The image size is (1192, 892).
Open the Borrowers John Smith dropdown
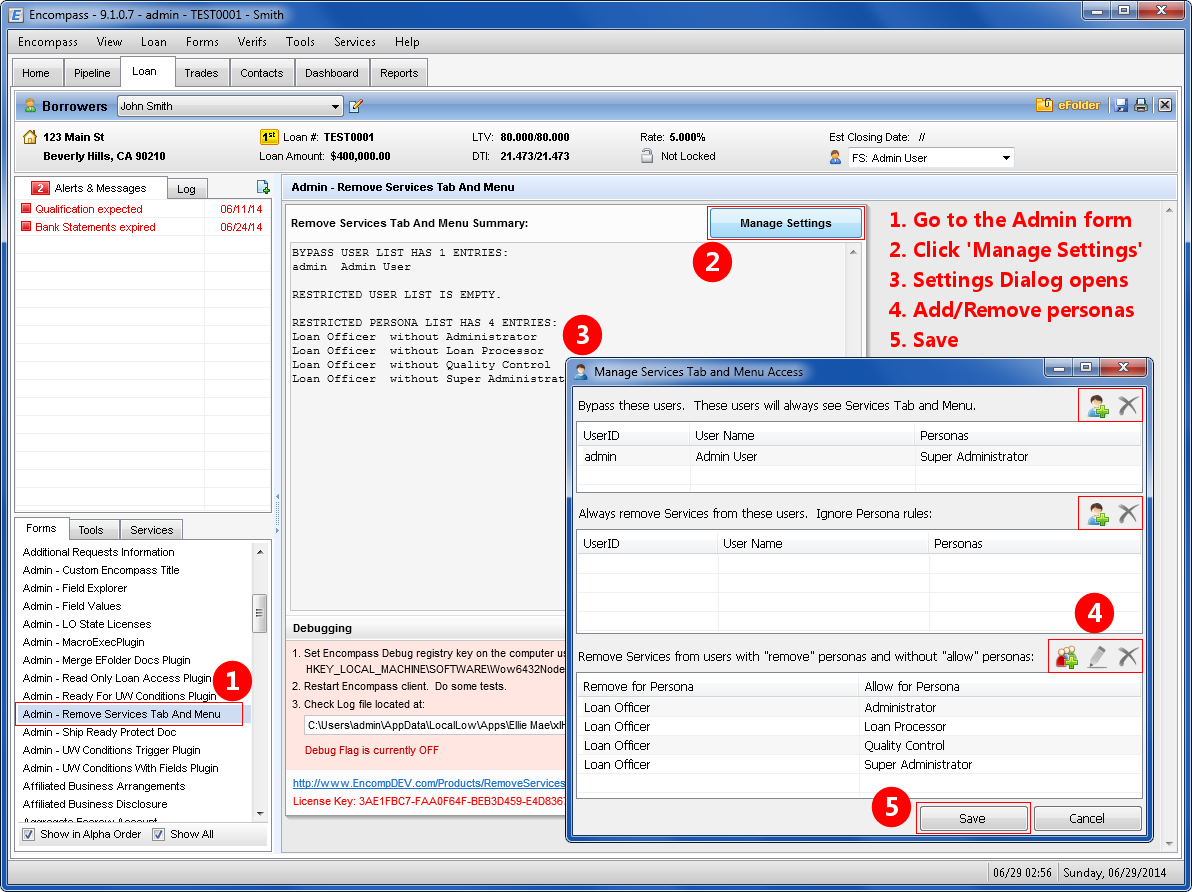point(334,106)
